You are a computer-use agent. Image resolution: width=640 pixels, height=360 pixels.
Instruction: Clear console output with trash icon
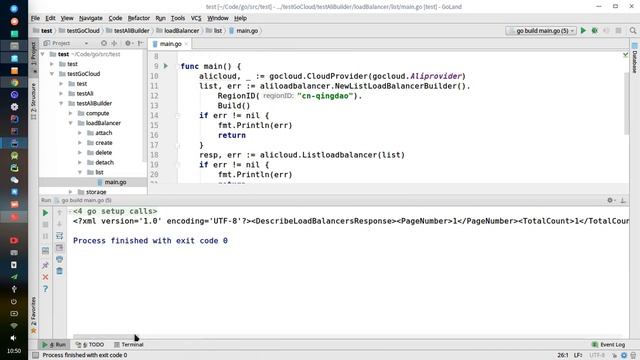[x=60, y=271]
